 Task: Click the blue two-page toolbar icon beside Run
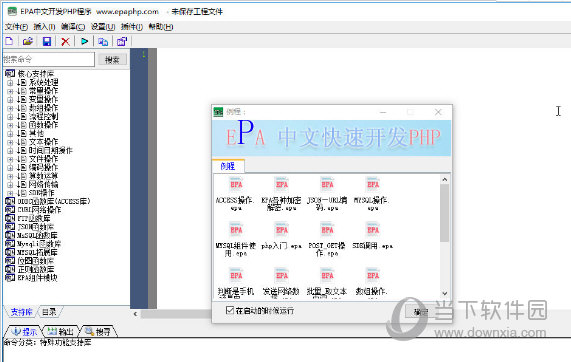tap(103, 42)
